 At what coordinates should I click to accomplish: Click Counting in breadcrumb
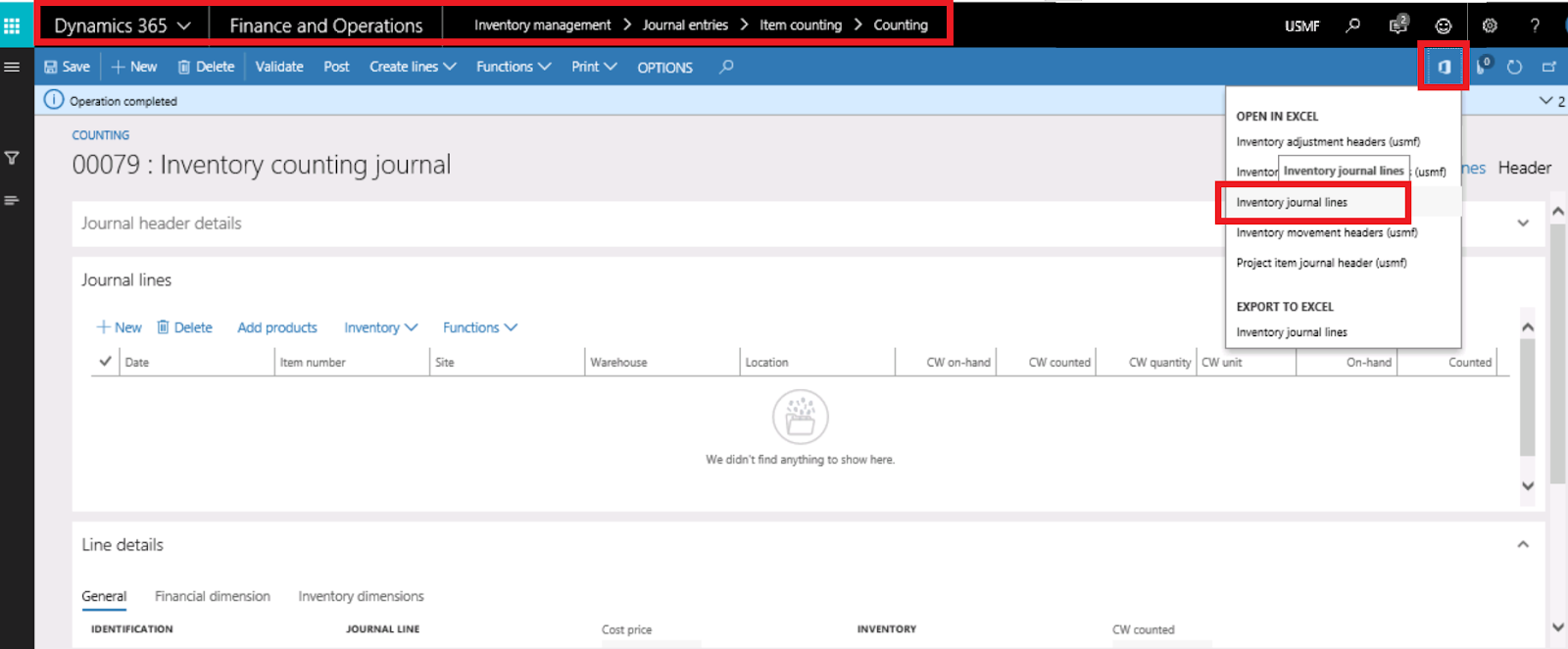(x=900, y=25)
